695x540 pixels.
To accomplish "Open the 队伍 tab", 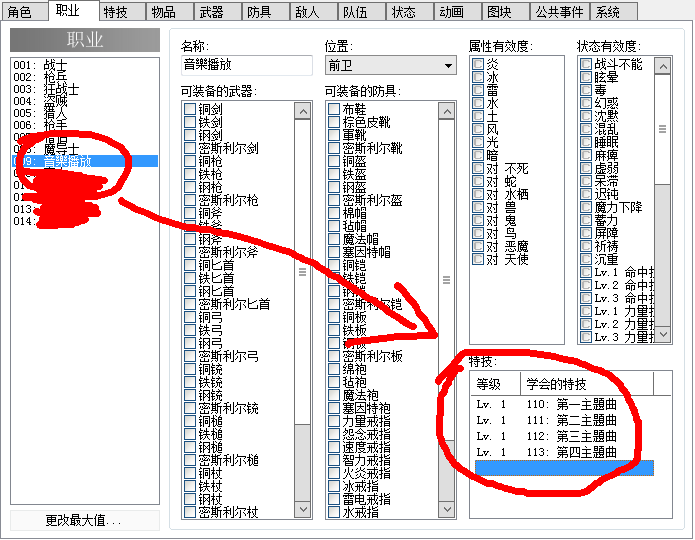I will (361, 12).
